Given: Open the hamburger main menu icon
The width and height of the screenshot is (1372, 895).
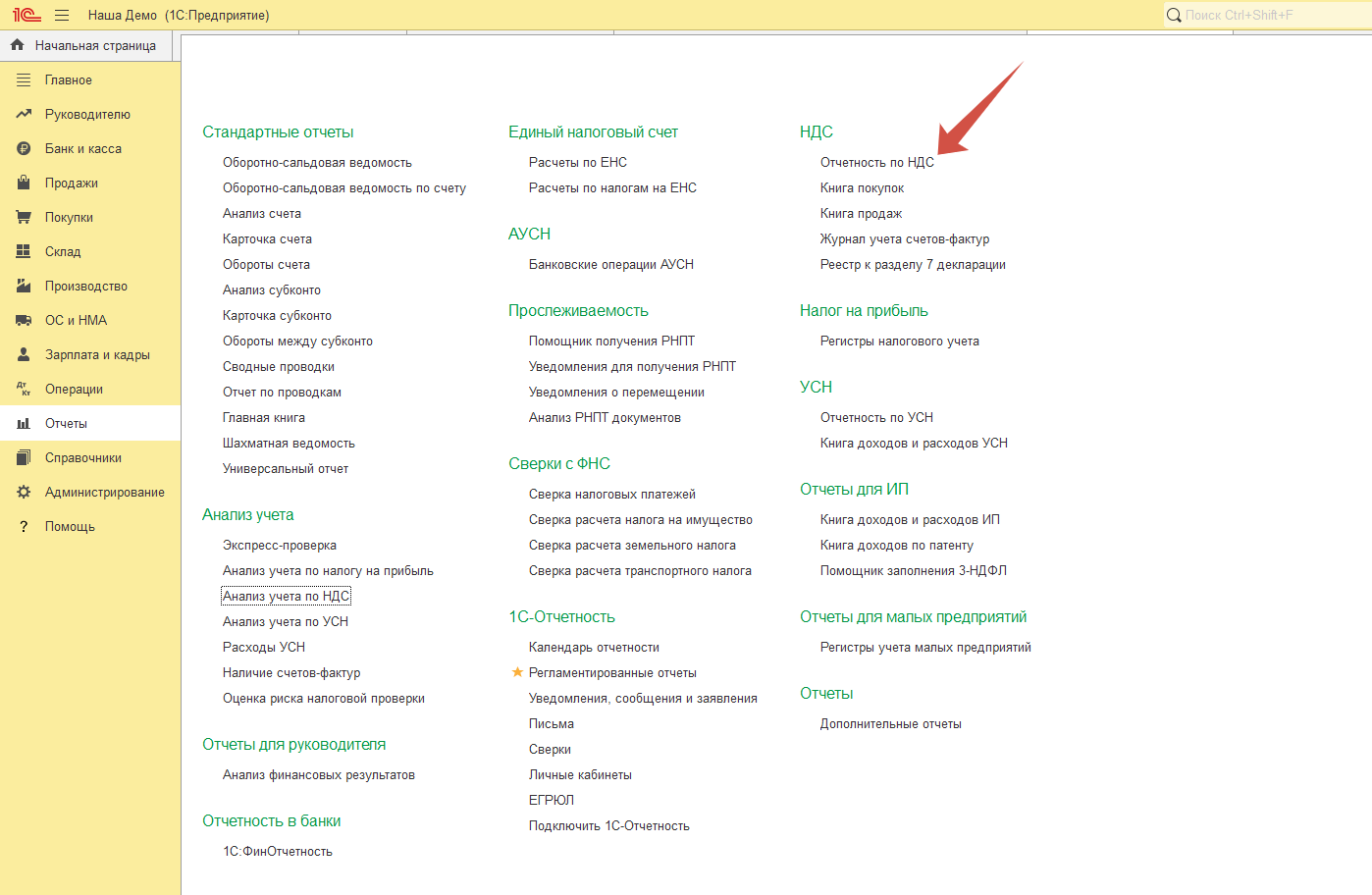Looking at the screenshot, I should (x=62, y=15).
